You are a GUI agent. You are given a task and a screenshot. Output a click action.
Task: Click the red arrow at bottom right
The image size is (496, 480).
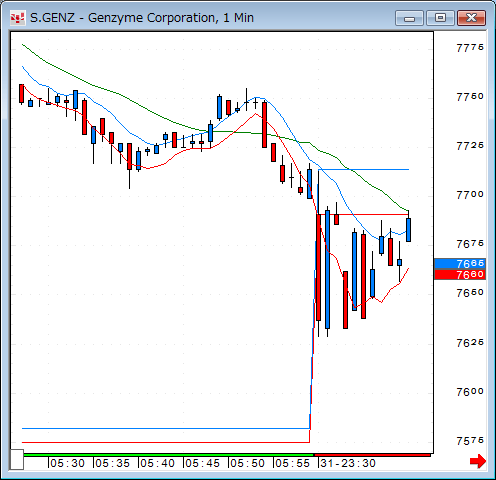point(478,461)
